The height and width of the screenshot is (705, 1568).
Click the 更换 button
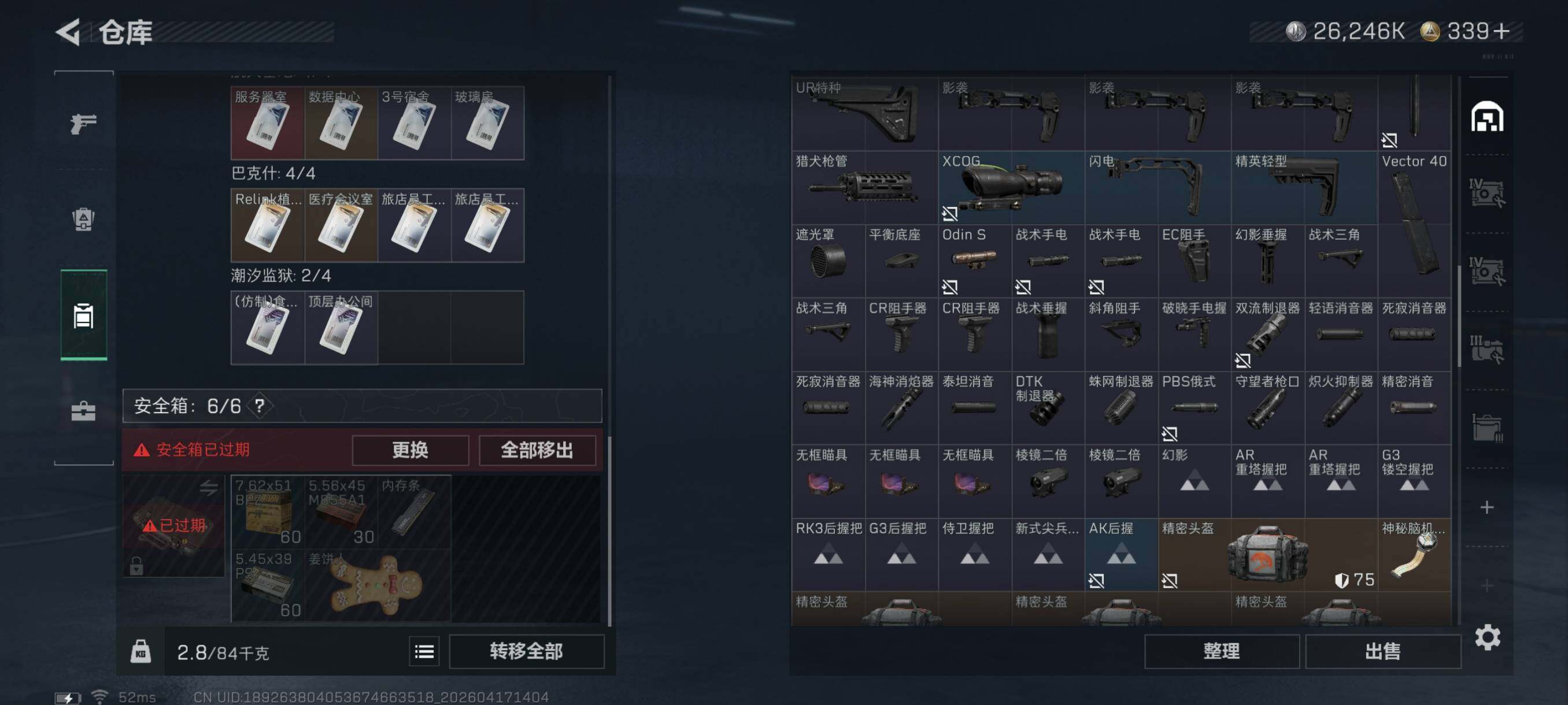tap(411, 450)
